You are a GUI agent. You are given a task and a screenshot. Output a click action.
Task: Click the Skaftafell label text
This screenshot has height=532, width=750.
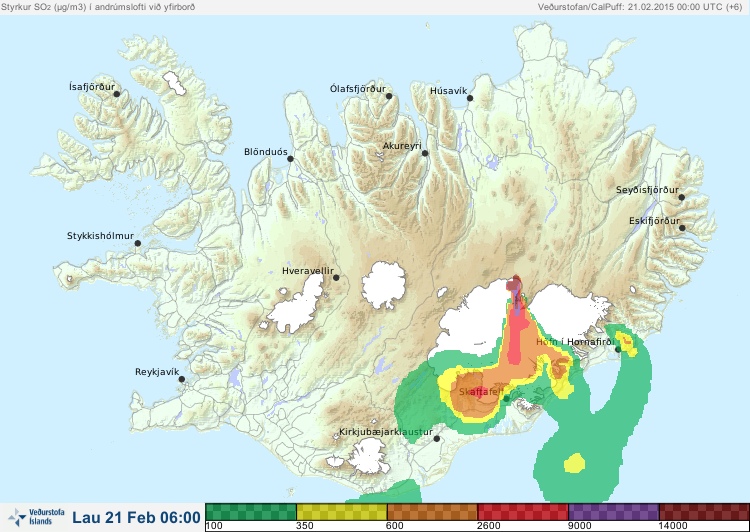coord(481,392)
